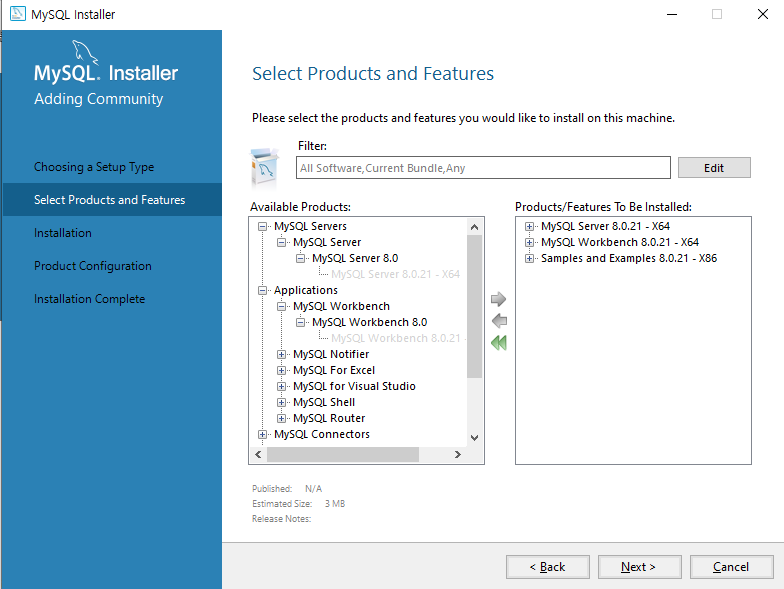The height and width of the screenshot is (589, 784).
Task: Collapse the MySQL Server node
Action: 281,242
